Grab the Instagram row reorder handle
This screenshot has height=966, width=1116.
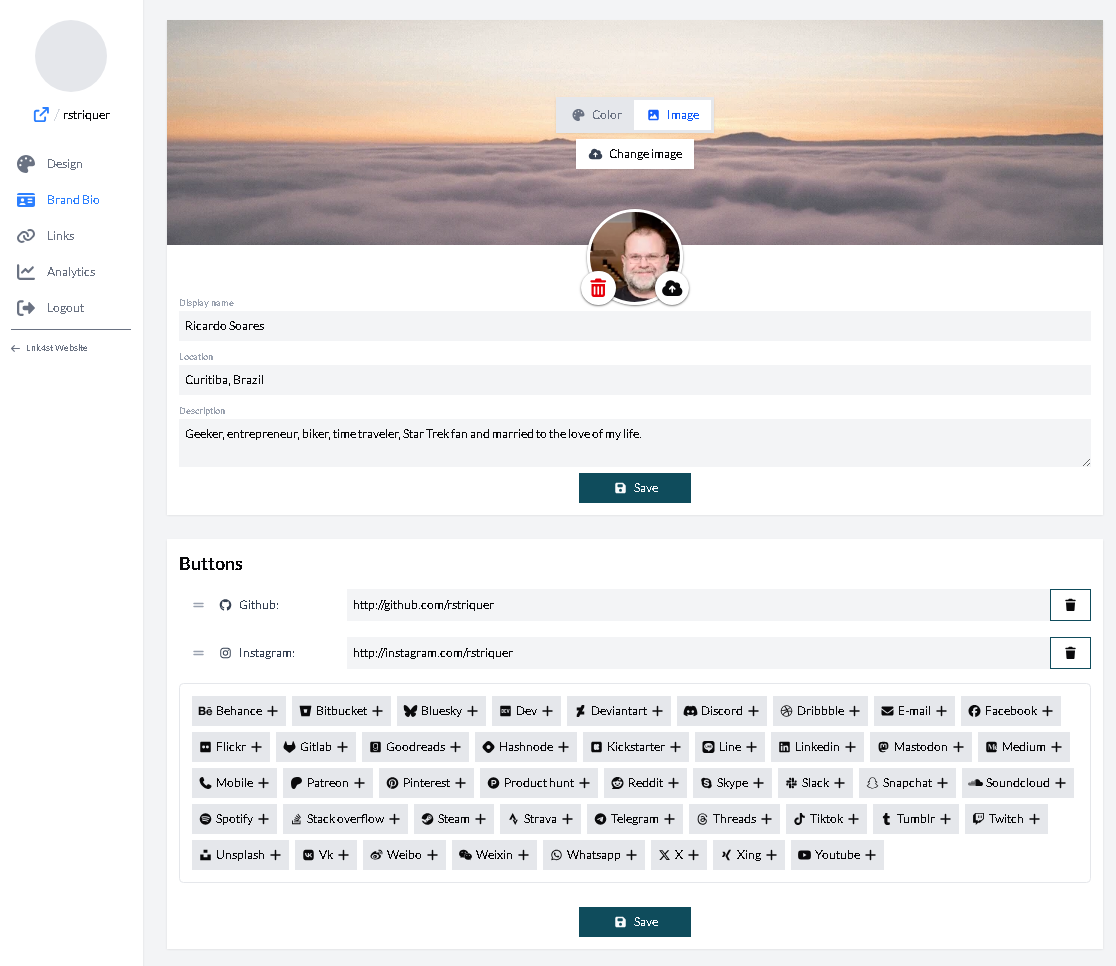pos(199,653)
